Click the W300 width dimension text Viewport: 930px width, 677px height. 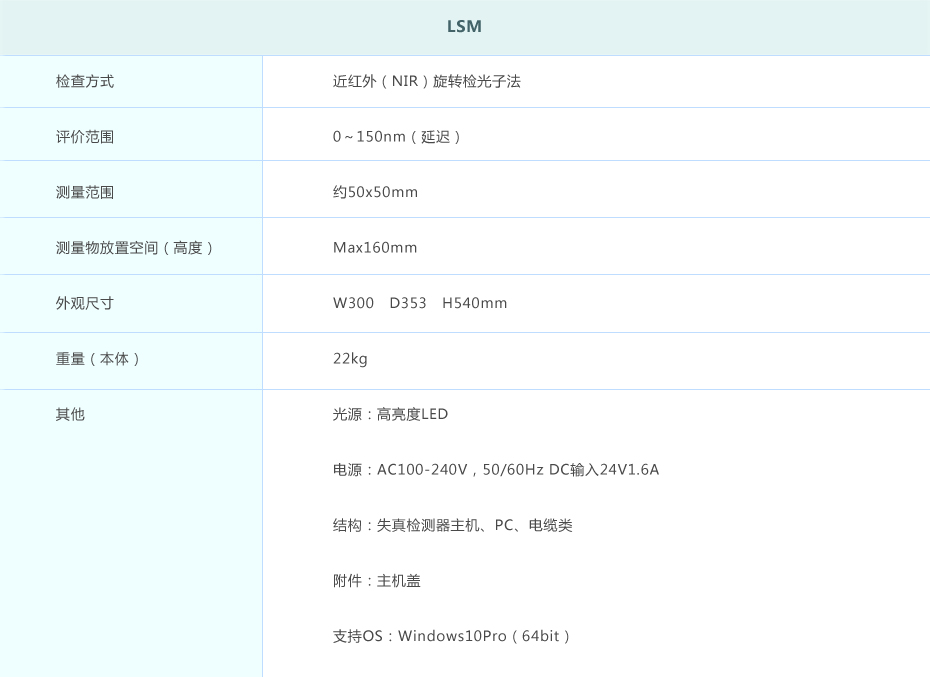tap(354, 303)
